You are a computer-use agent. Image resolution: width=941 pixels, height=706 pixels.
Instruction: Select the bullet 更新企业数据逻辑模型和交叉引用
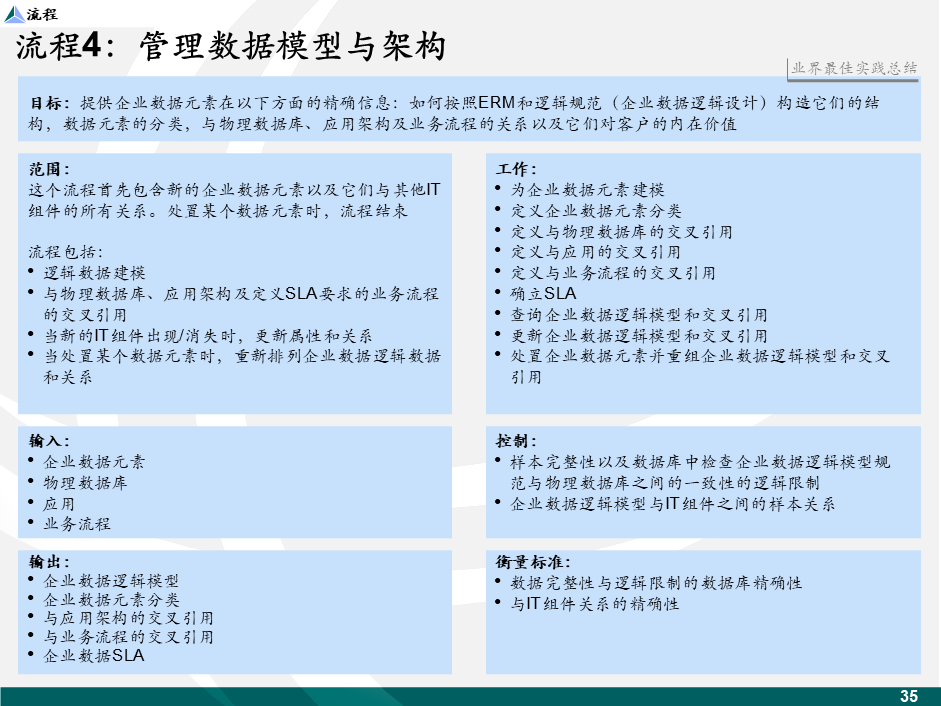pos(639,336)
